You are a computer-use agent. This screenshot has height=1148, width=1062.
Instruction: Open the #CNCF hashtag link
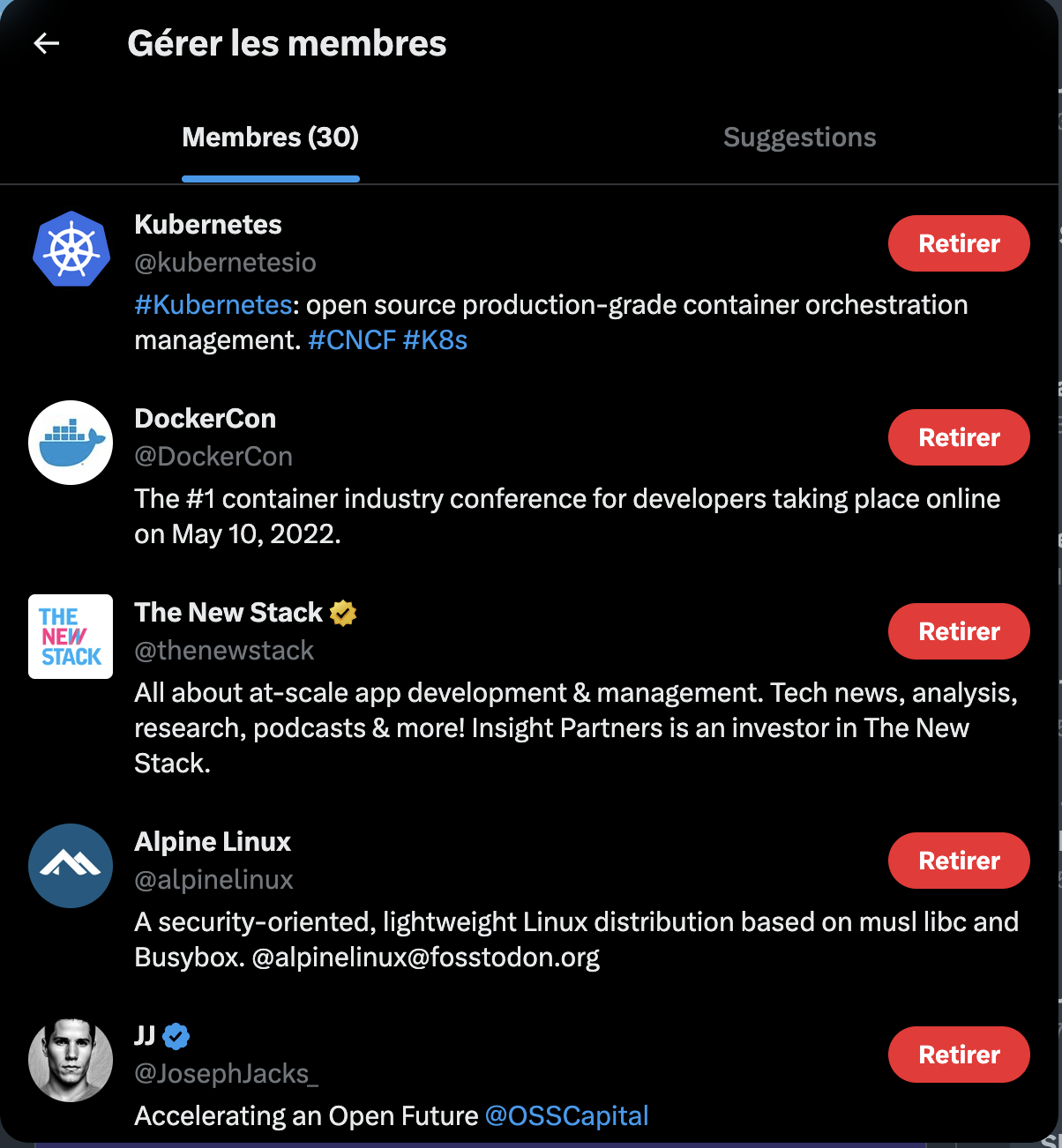click(352, 340)
